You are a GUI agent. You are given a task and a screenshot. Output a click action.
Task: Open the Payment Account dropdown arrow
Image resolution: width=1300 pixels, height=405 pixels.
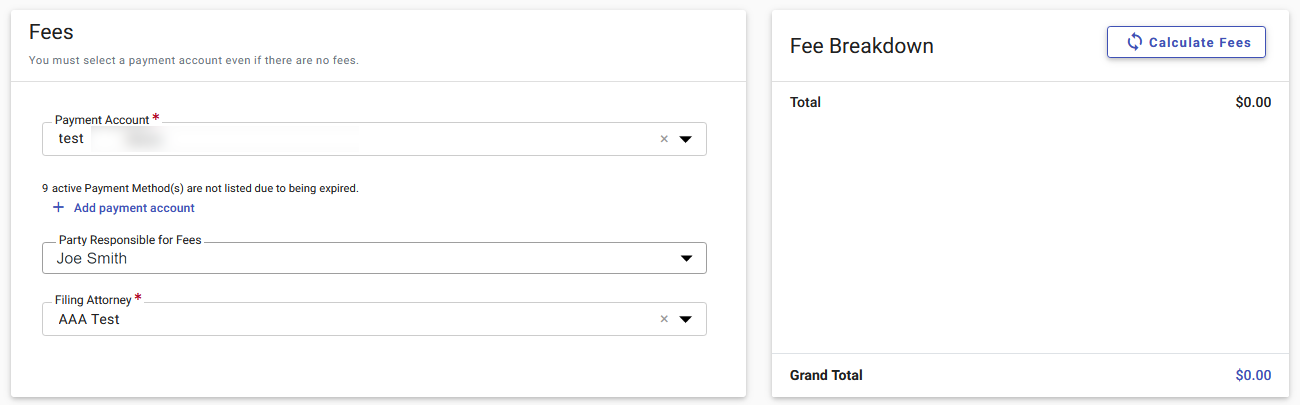pos(686,139)
